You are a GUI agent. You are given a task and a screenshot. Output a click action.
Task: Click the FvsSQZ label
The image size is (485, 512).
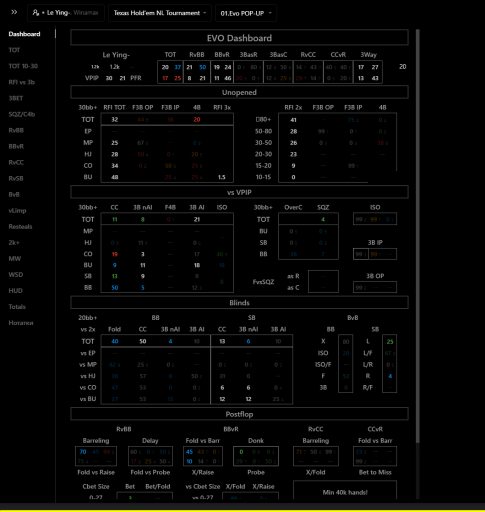coord(263,282)
